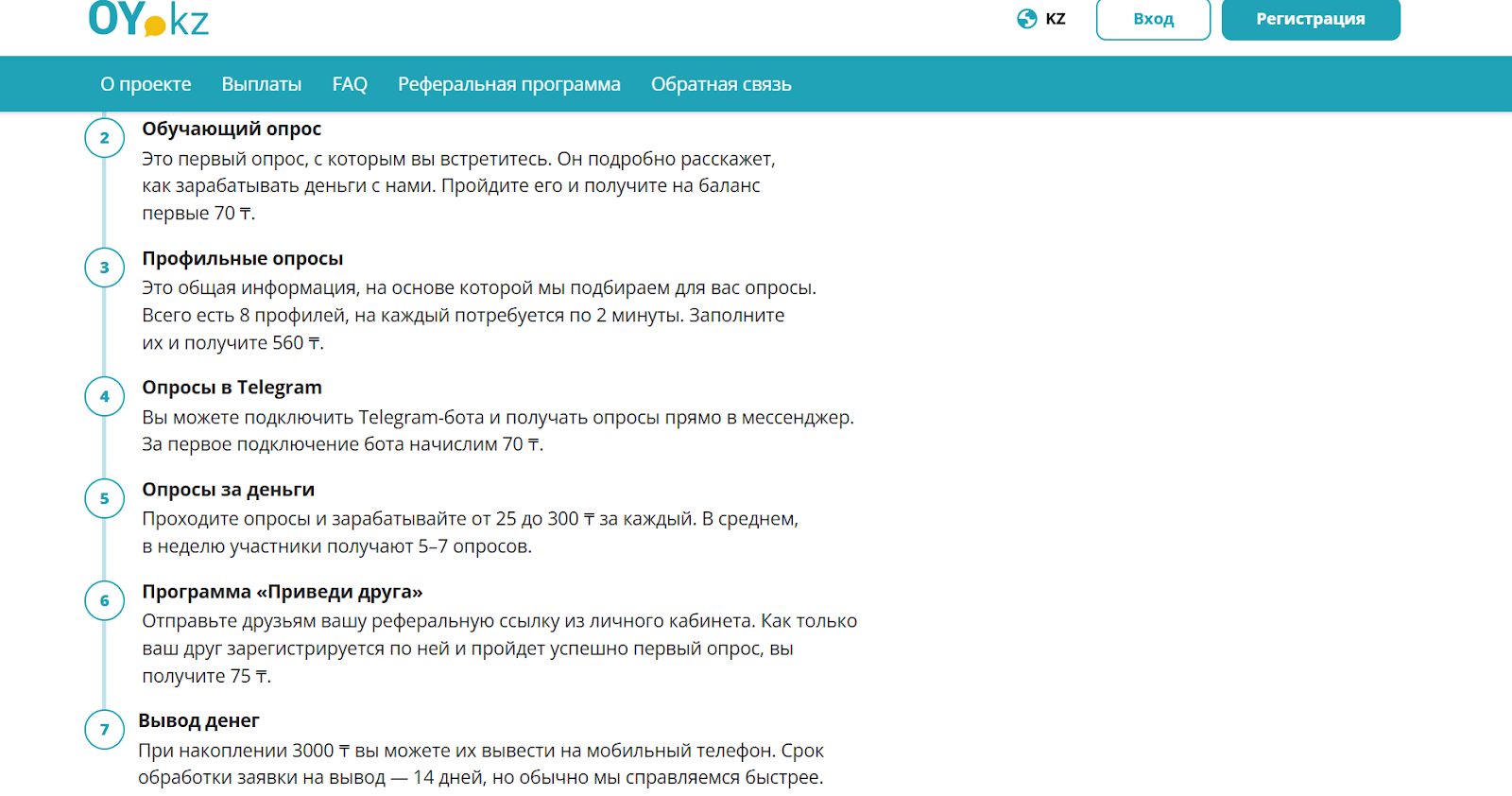Click text 'в неделю участники получают 5–7 опросов.'
Image resolution: width=1512 pixels, height=796 pixels.
[337, 546]
